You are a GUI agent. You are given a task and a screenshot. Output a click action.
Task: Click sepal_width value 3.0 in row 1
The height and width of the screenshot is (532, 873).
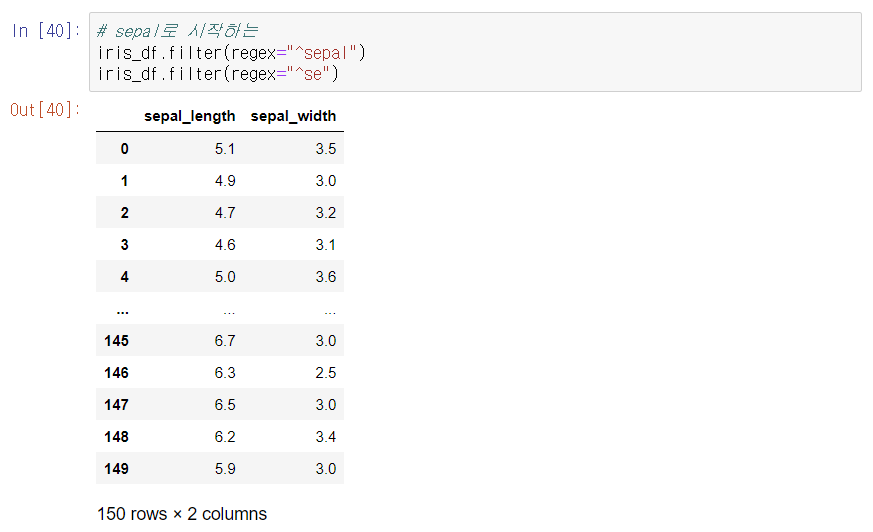click(x=326, y=181)
